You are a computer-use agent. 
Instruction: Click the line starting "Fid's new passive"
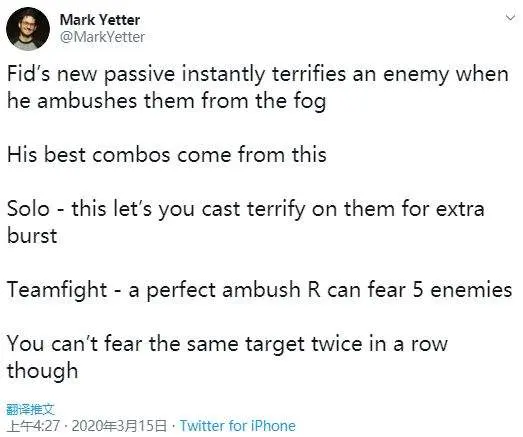pos(258,74)
